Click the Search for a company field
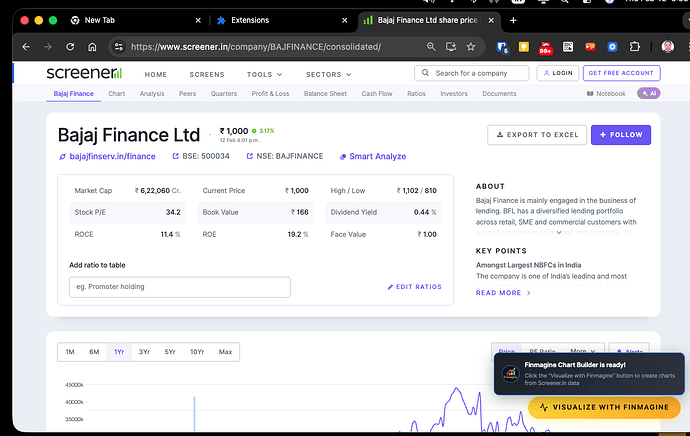The height and width of the screenshot is (436, 690). (x=471, y=73)
